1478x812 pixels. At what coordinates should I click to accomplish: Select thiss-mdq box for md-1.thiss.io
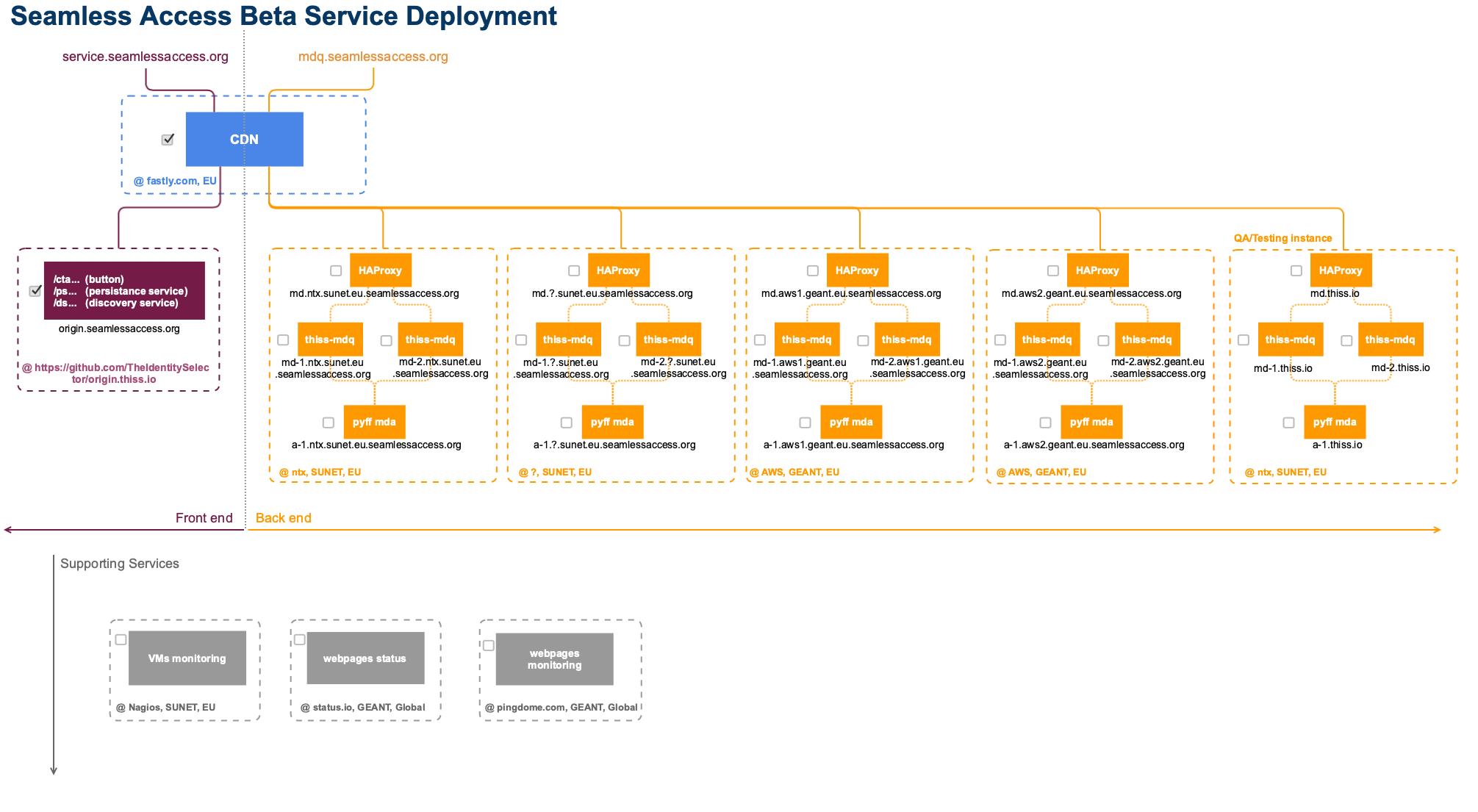(1291, 339)
